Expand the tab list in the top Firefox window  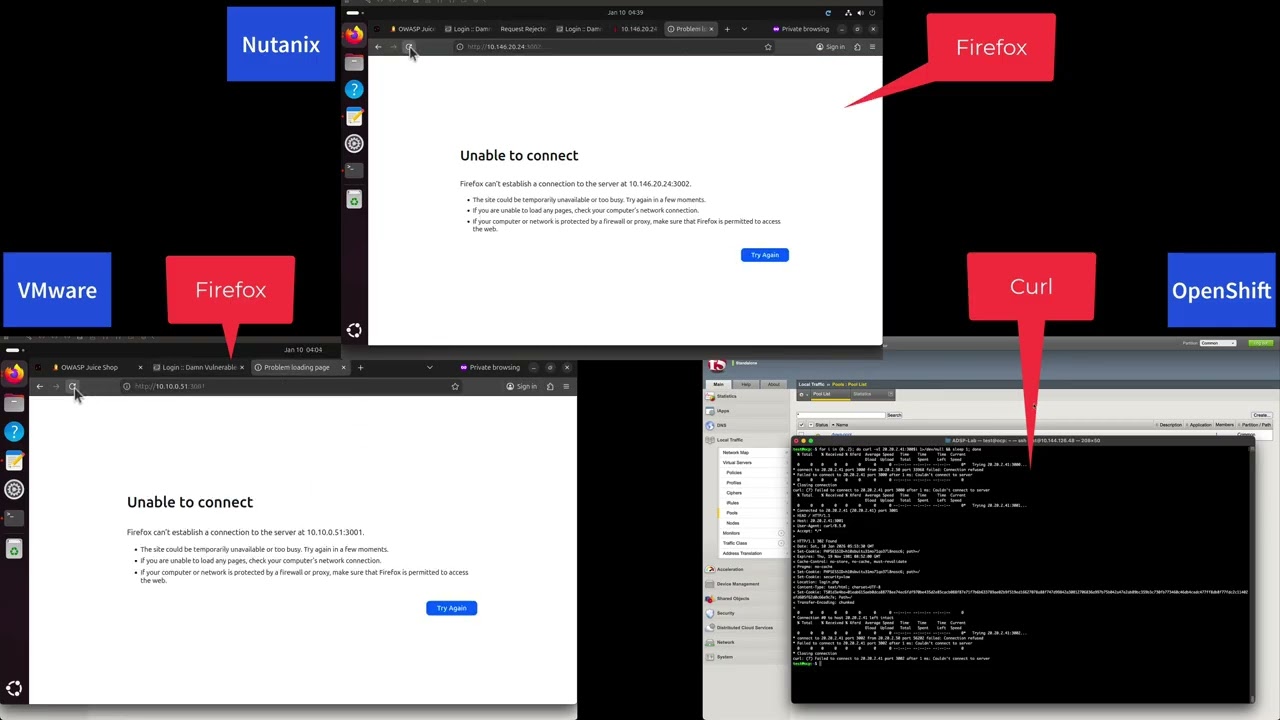tap(744, 29)
